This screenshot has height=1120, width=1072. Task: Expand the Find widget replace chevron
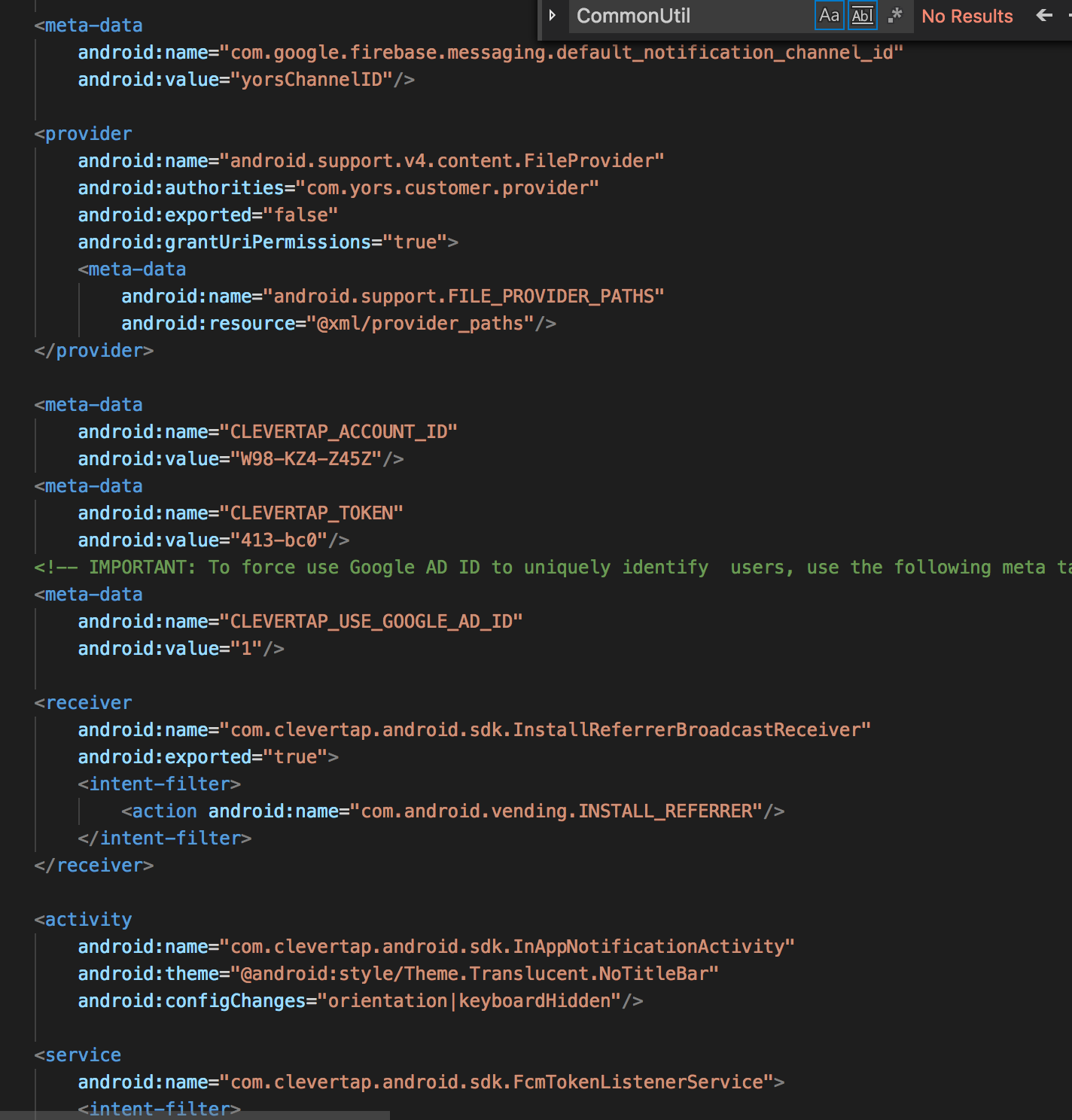click(x=553, y=15)
